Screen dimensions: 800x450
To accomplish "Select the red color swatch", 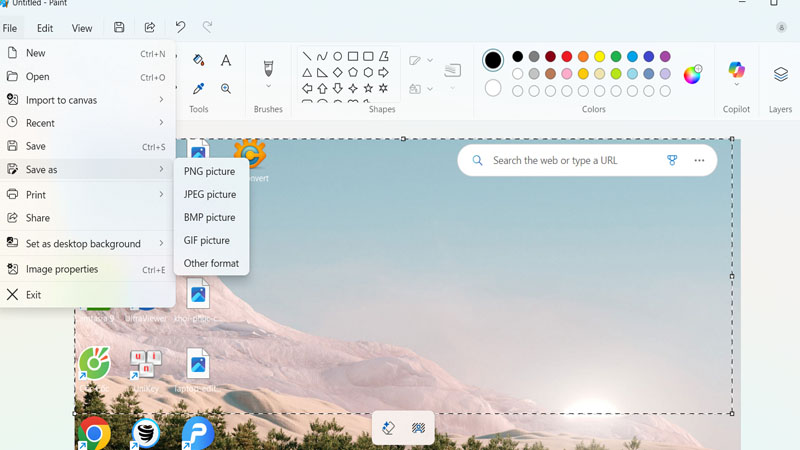I will pyautogui.click(x=567, y=57).
